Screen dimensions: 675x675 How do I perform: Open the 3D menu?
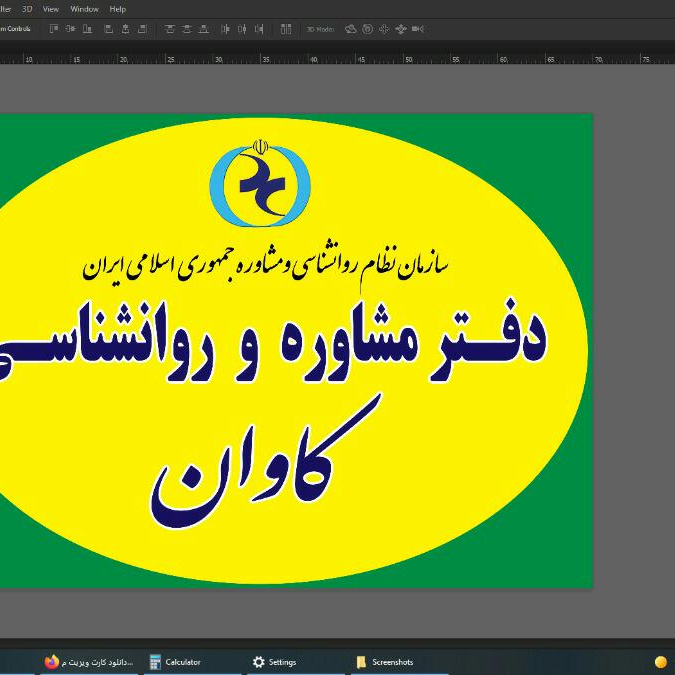(27, 9)
